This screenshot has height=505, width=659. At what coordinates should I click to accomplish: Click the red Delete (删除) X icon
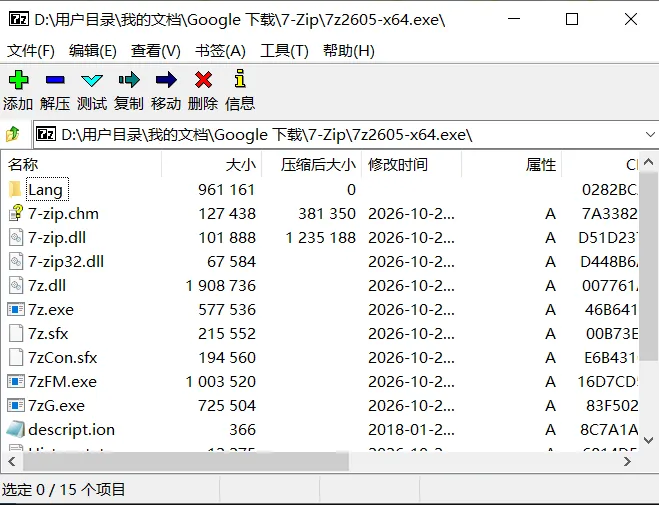[203, 80]
